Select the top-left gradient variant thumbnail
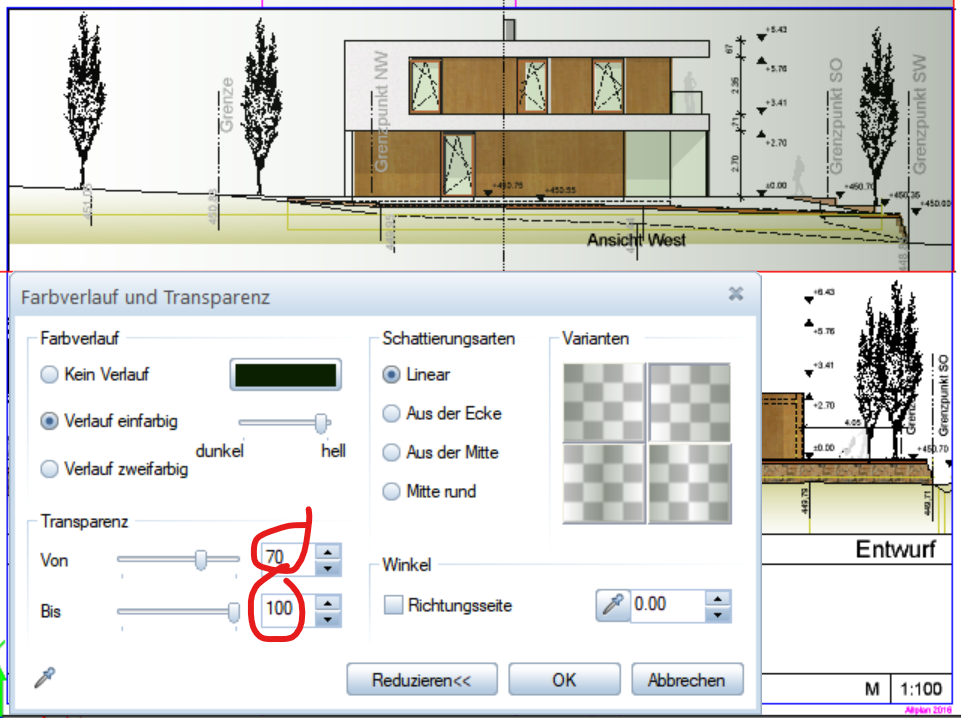 (x=604, y=402)
